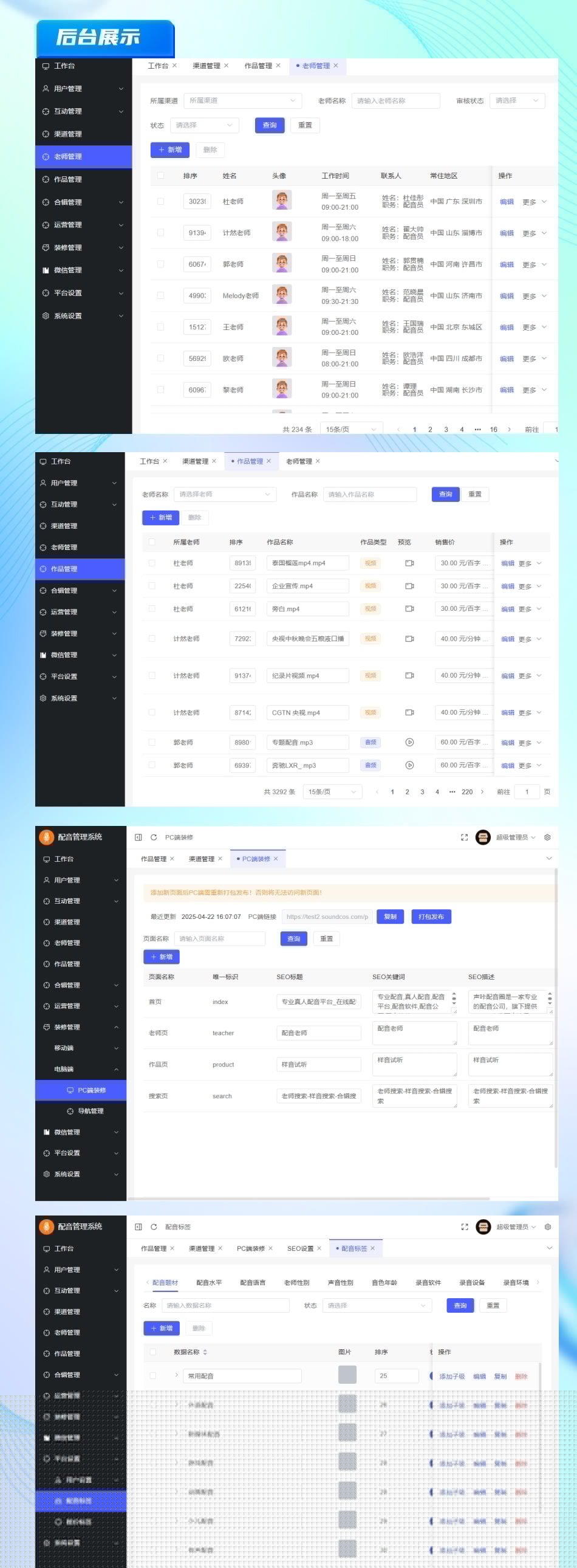The image size is (577, 1568).
Task: Play audio preview for 奔驰LXR_.mp3
Action: [x=410, y=765]
